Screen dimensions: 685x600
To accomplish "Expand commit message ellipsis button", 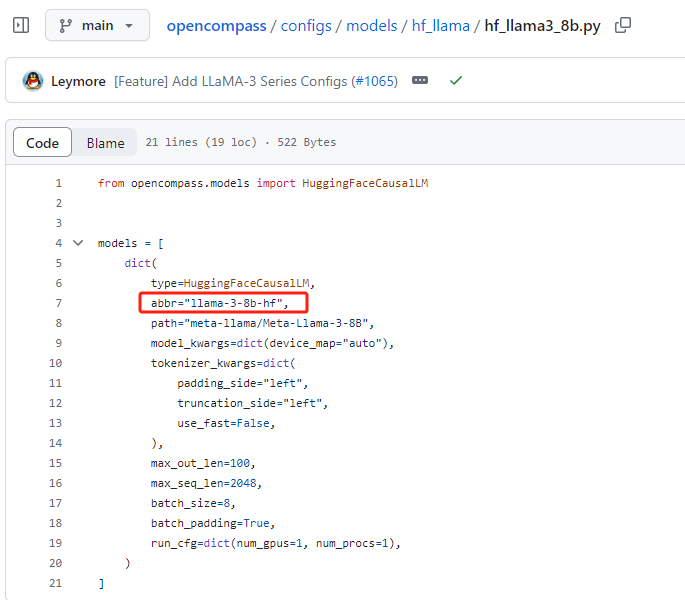I will click(x=420, y=81).
